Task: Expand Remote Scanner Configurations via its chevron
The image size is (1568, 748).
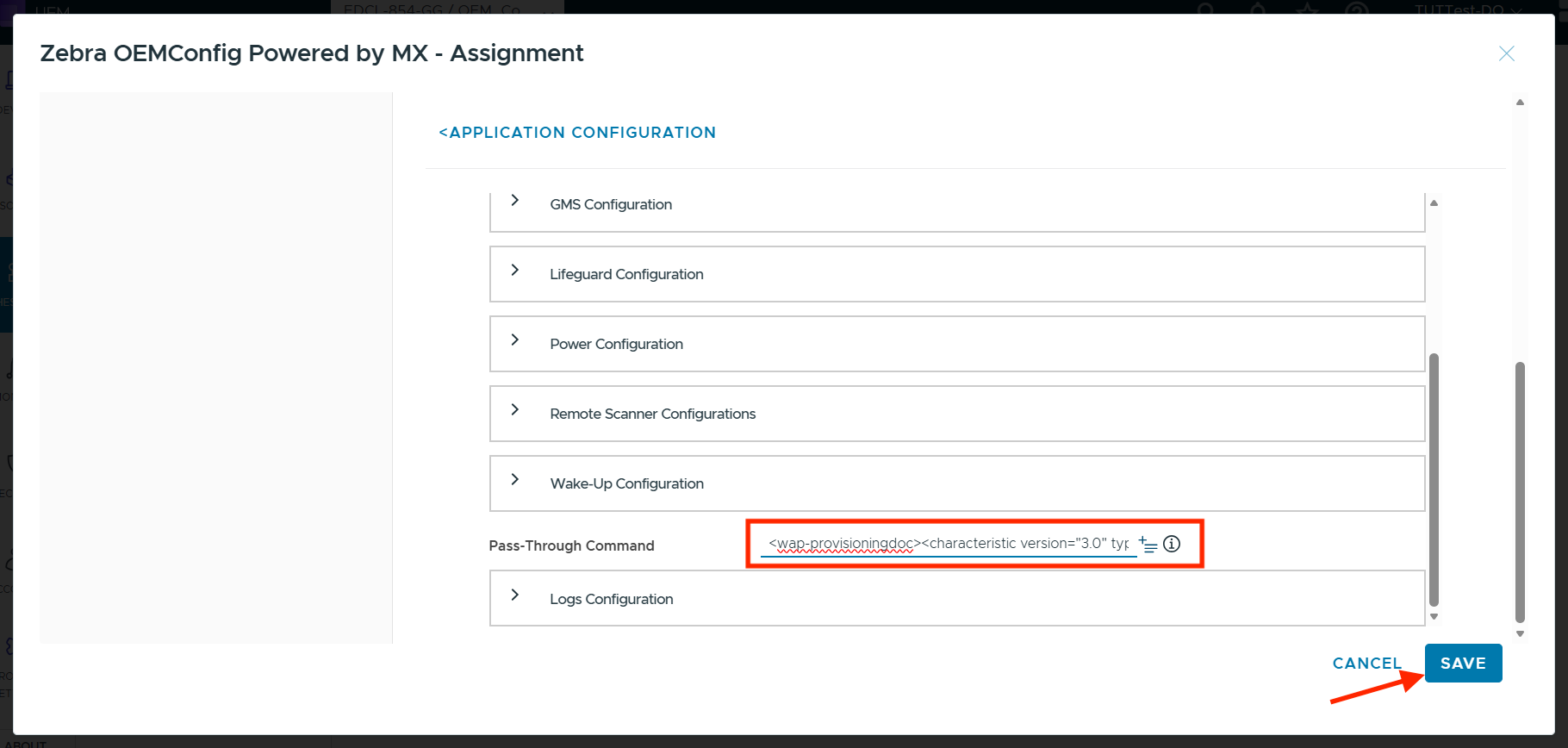Action: pos(515,409)
